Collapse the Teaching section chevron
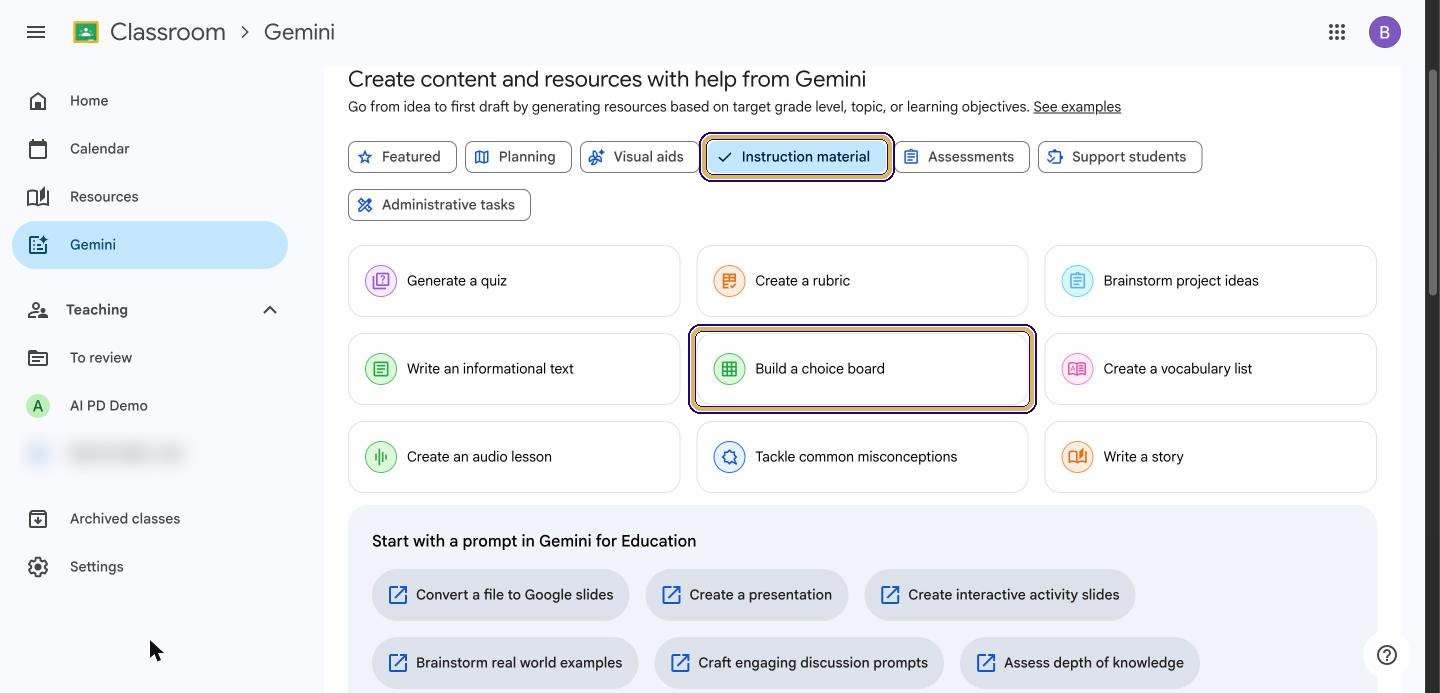The height and width of the screenshot is (693, 1440). (270, 310)
